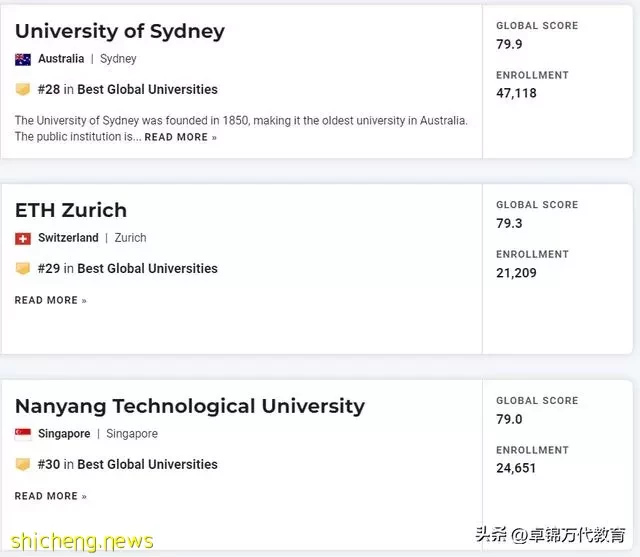Click the Switzerland country label

[x=68, y=238]
